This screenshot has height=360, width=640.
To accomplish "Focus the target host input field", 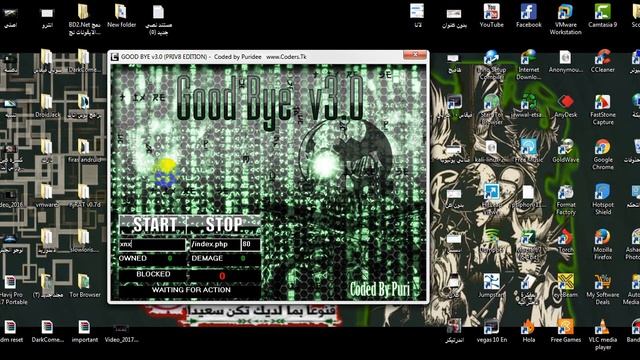I will [152, 244].
